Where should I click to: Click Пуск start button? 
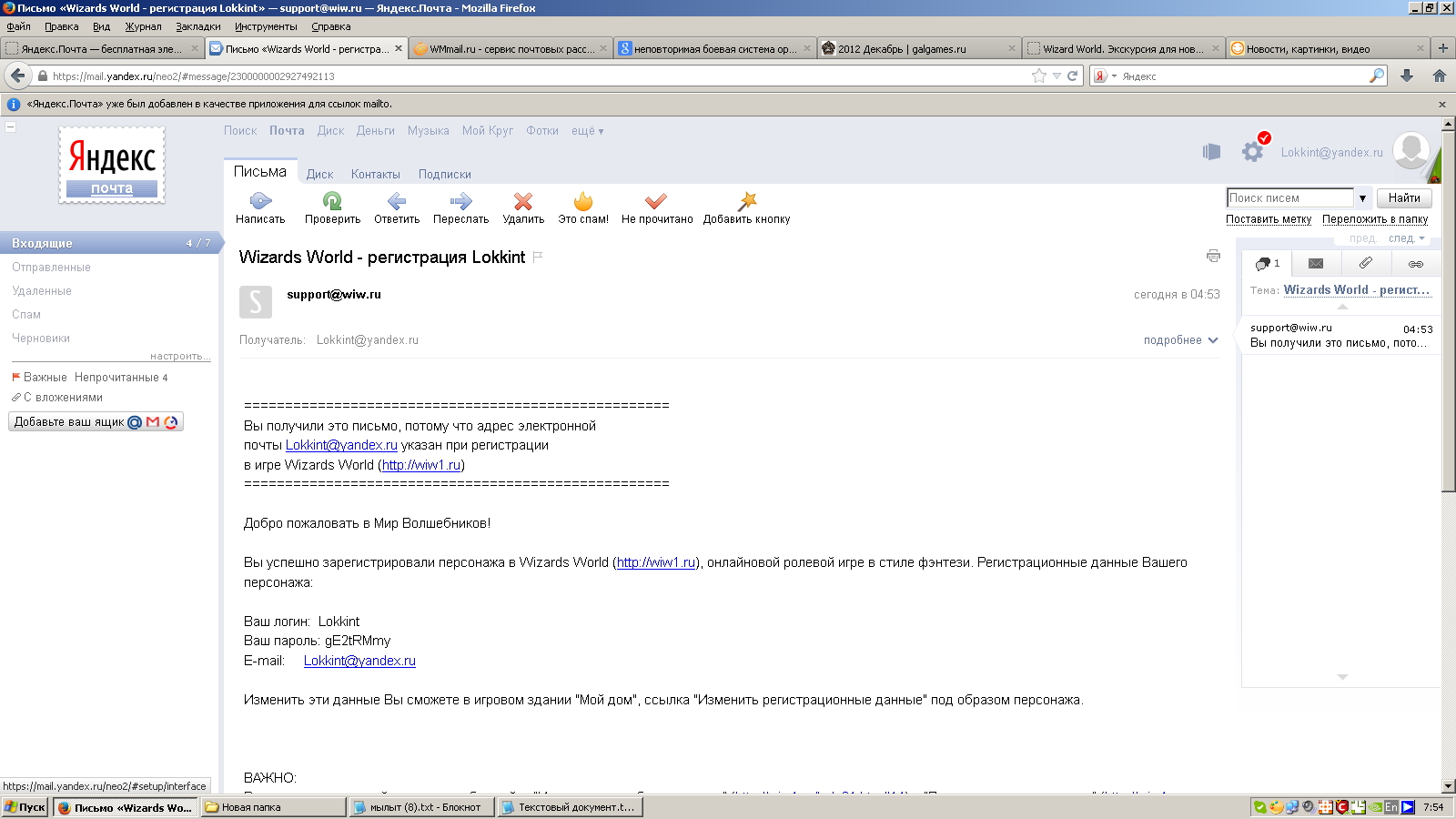25,807
